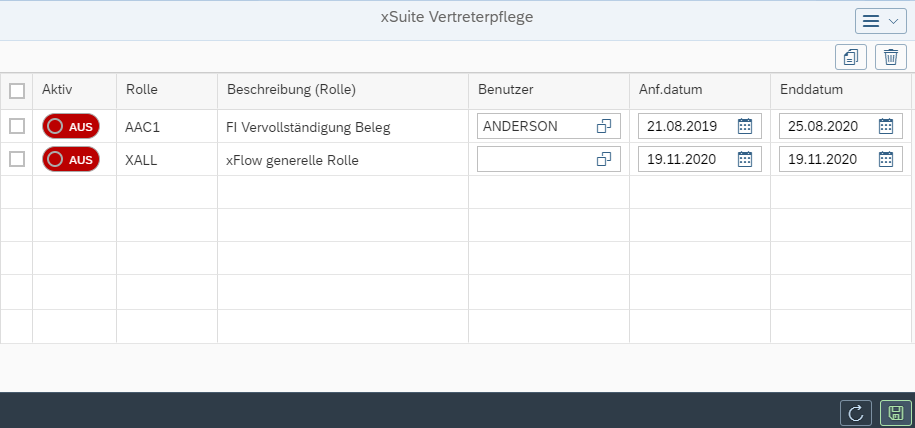Click the Rolle column header

click(142, 90)
